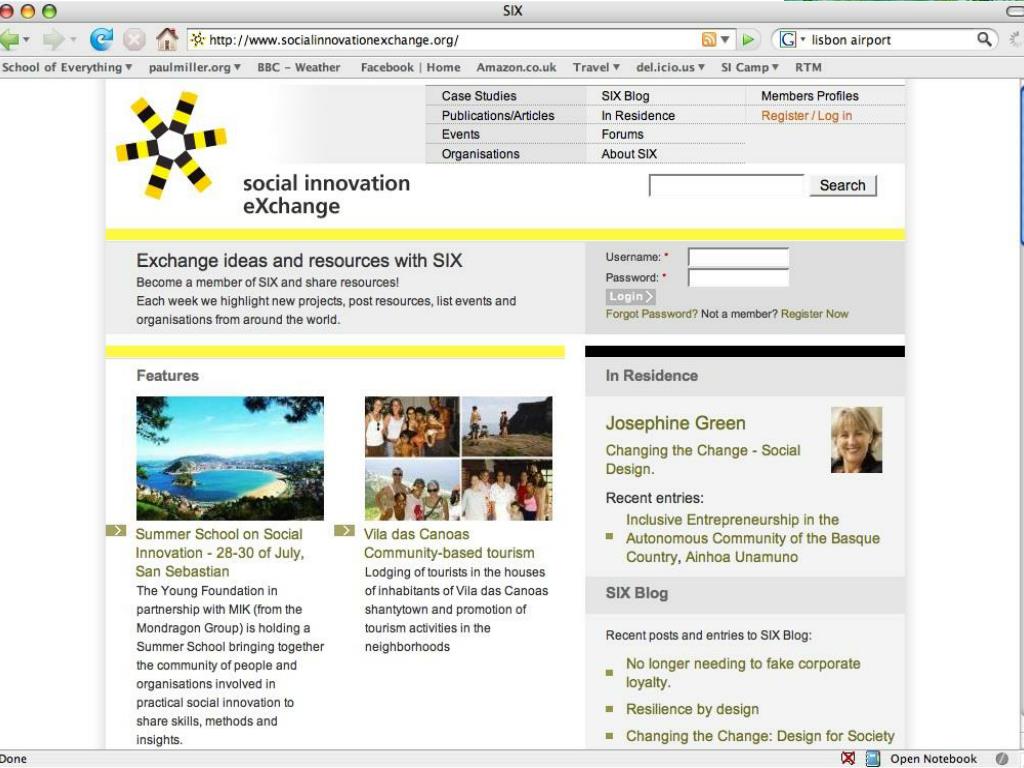The image size is (1024, 768).
Task: Go forward using the forward arrow
Action: tap(53, 40)
